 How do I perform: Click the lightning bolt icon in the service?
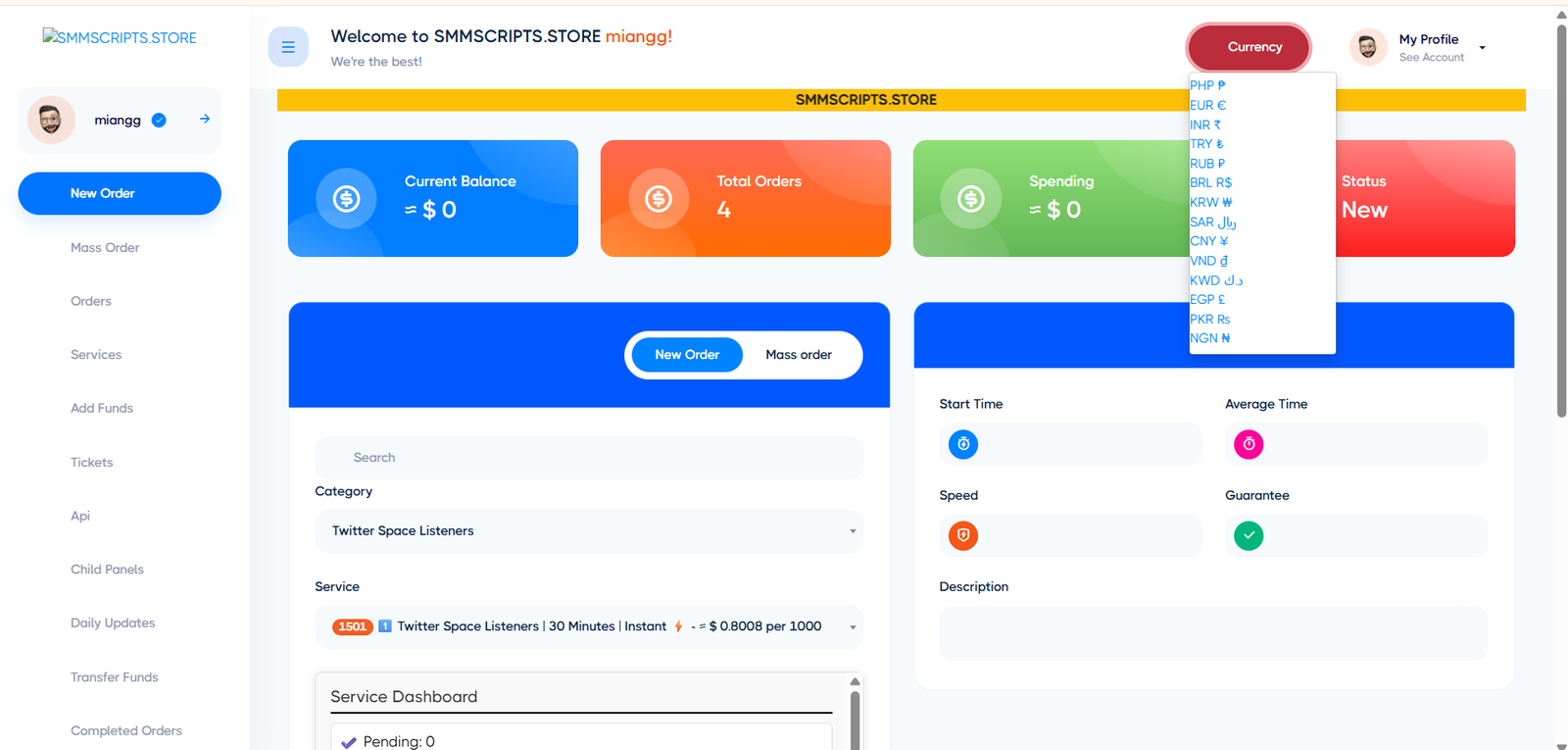point(678,626)
